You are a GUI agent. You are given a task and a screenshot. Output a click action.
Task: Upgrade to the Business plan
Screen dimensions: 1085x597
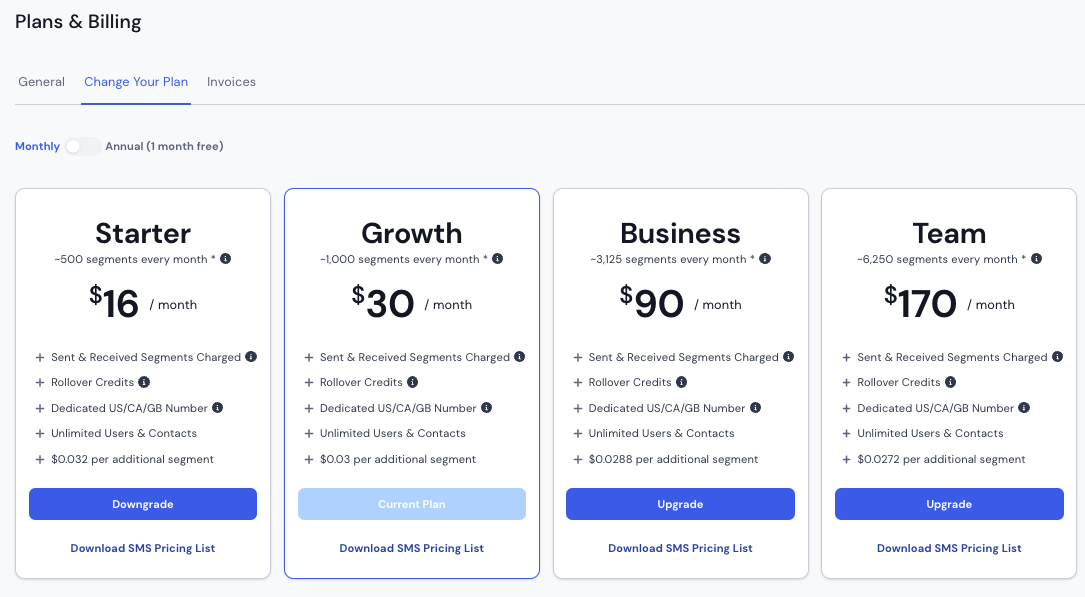pyautogui.click(x=680, y=504)
